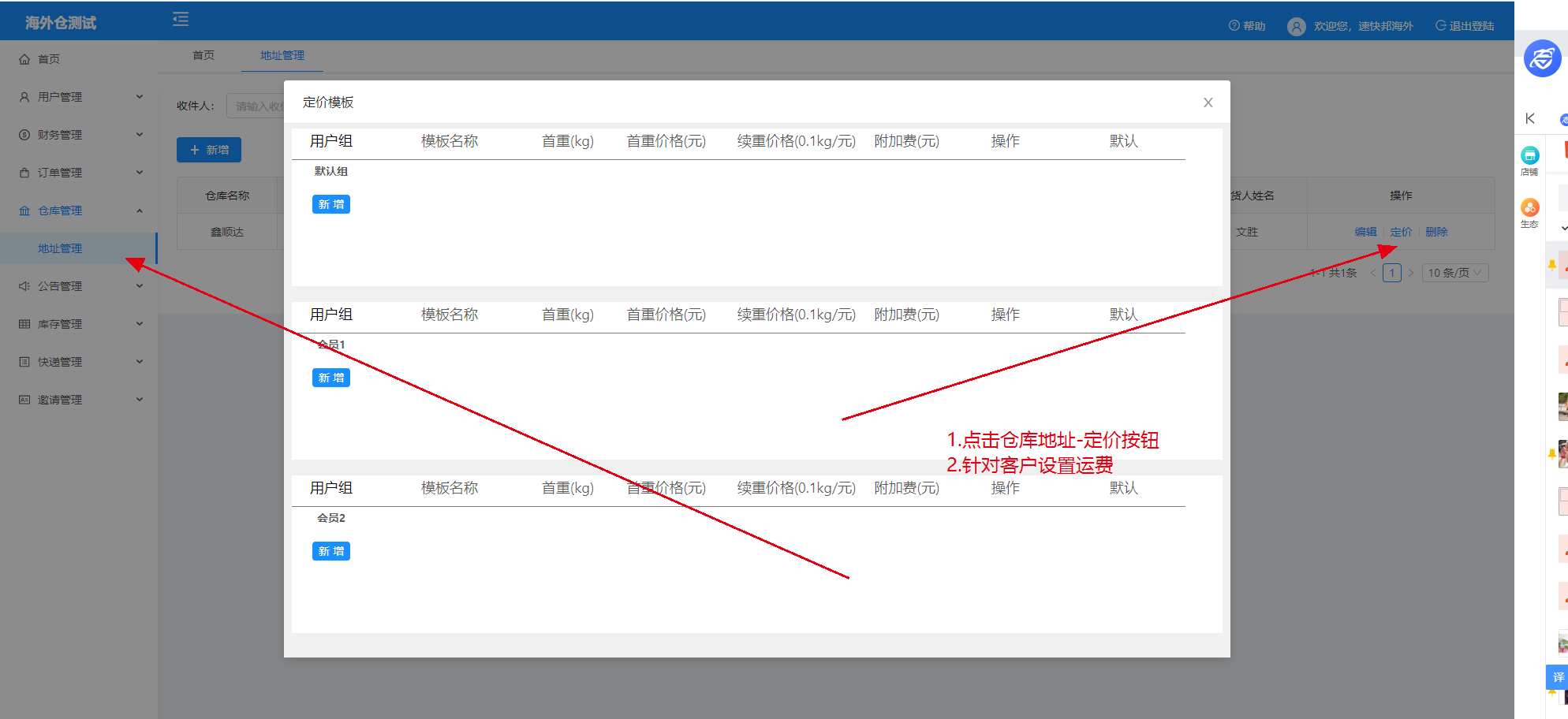Click next page arrow in pagination

coord(1411,273)
